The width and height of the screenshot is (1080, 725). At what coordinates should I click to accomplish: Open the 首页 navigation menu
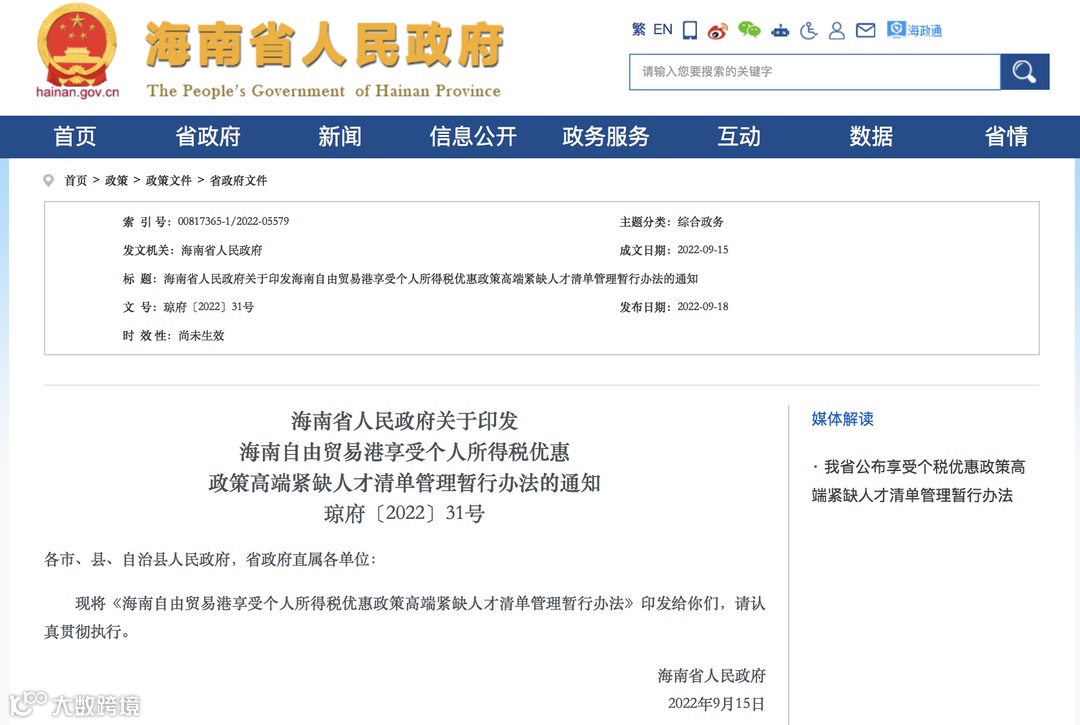(74, 136)
